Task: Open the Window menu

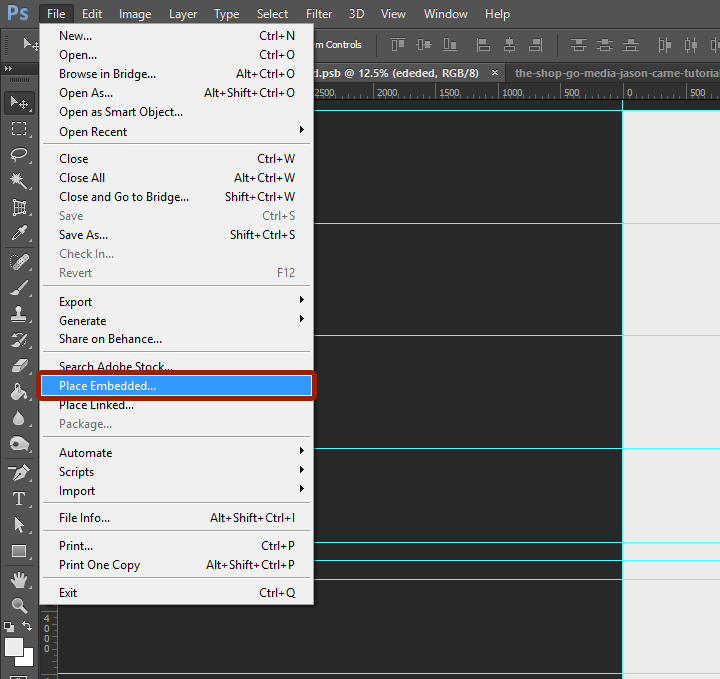Action: pyautogui.click(x=445, y=14)
